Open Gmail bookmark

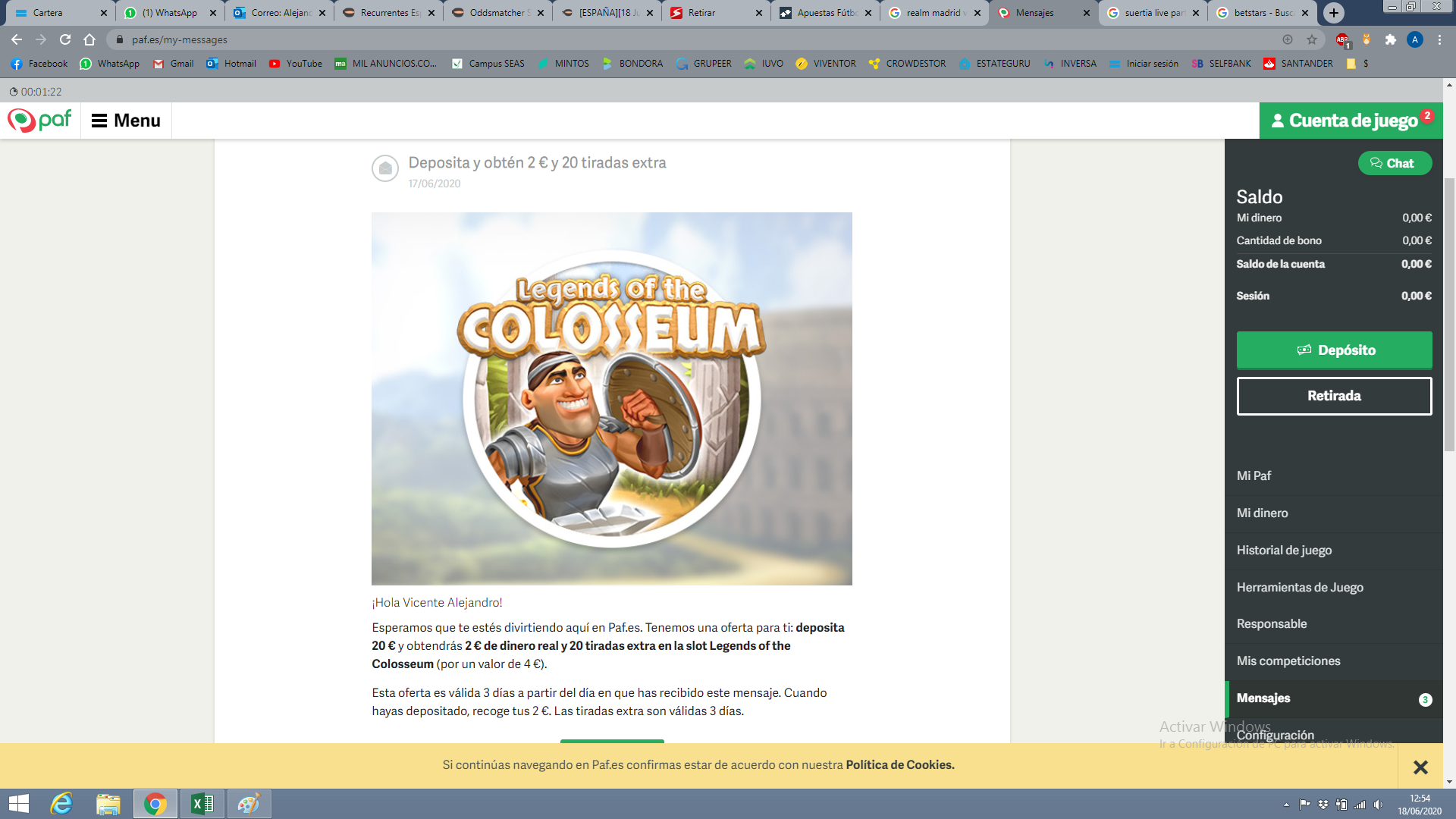click(x=174, y=64)
